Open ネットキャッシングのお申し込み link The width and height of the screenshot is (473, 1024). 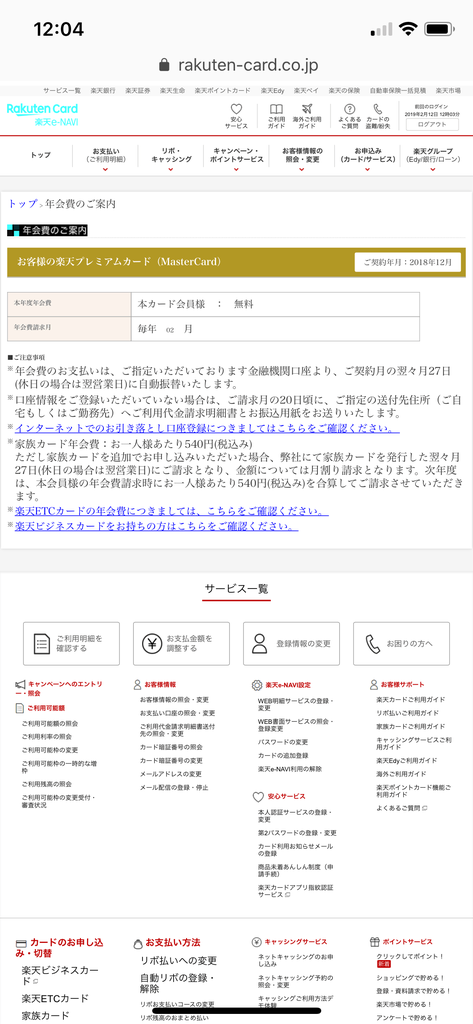tap(295, 961)
